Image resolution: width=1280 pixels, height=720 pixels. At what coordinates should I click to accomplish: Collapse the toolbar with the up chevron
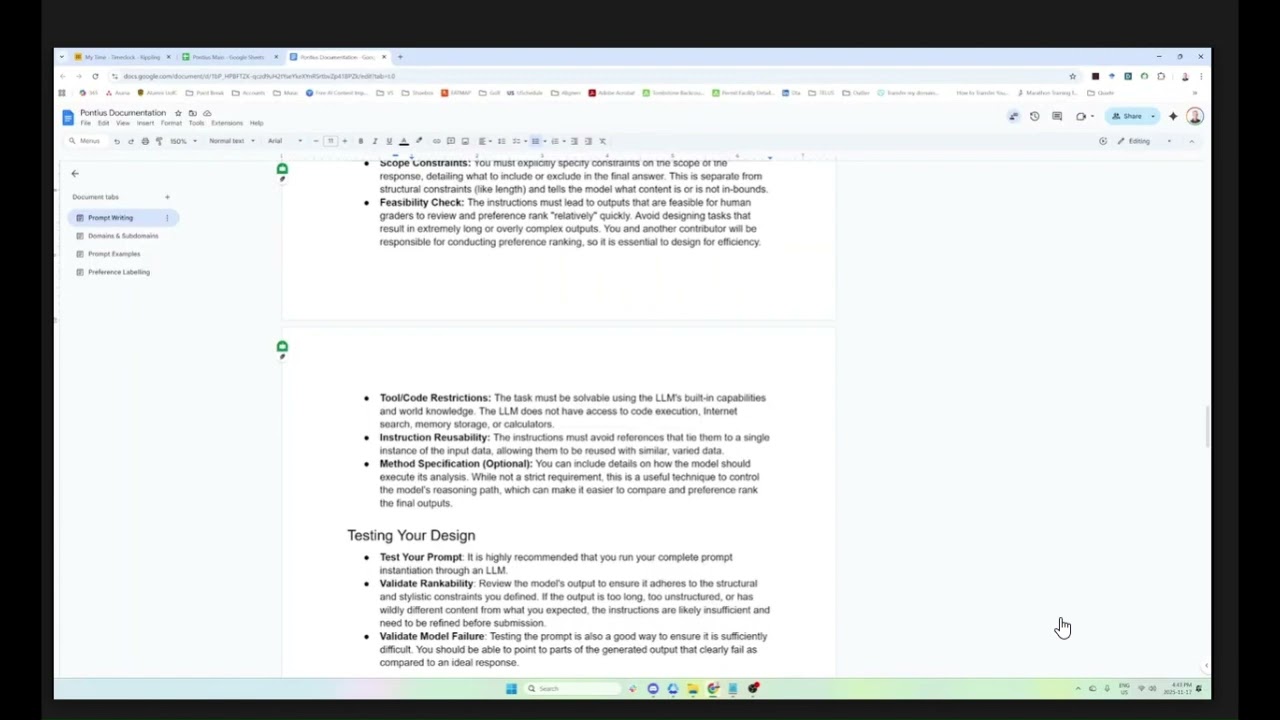[x=1191, y=141]
